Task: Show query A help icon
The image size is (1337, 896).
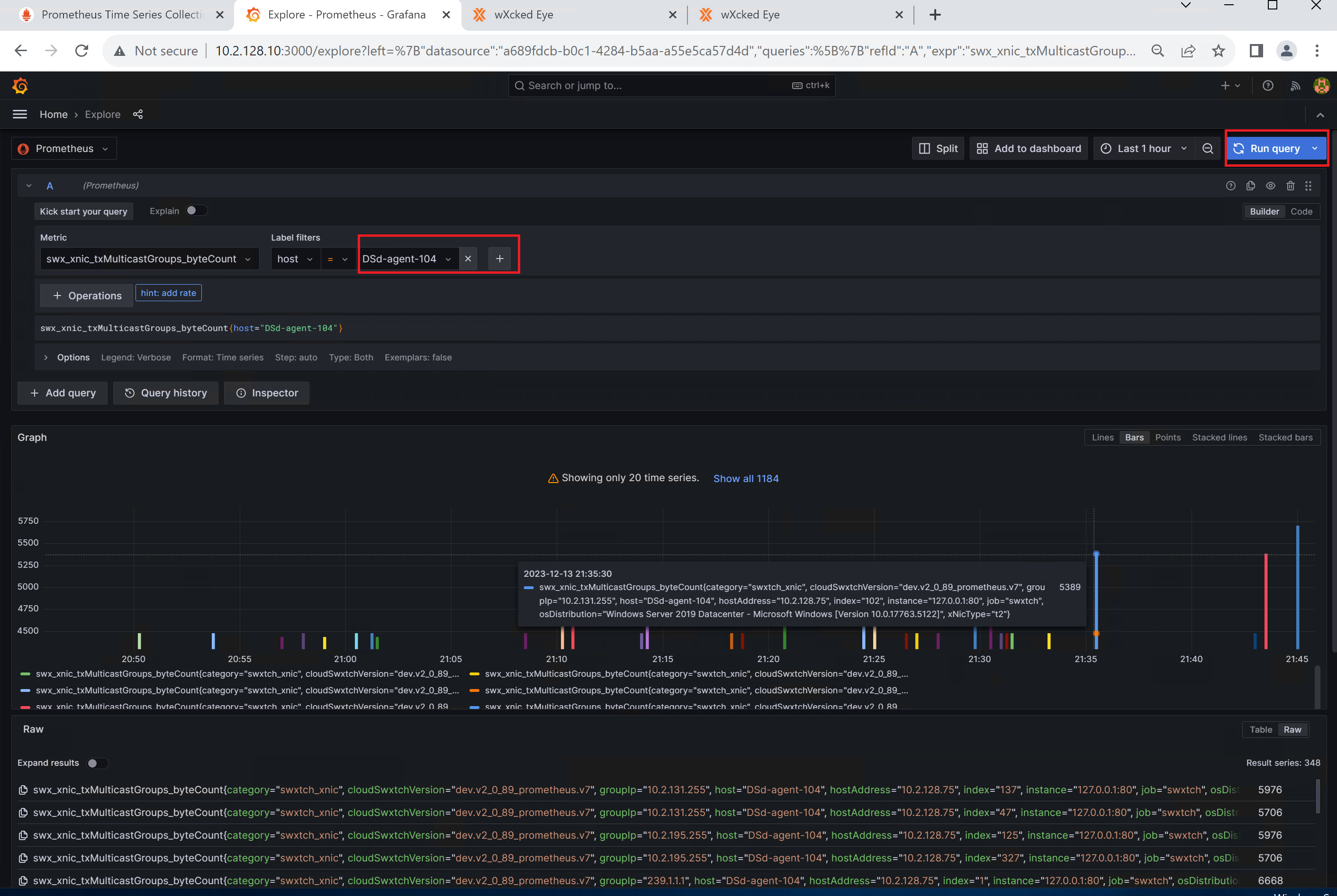Action: tap(1231, 186)
